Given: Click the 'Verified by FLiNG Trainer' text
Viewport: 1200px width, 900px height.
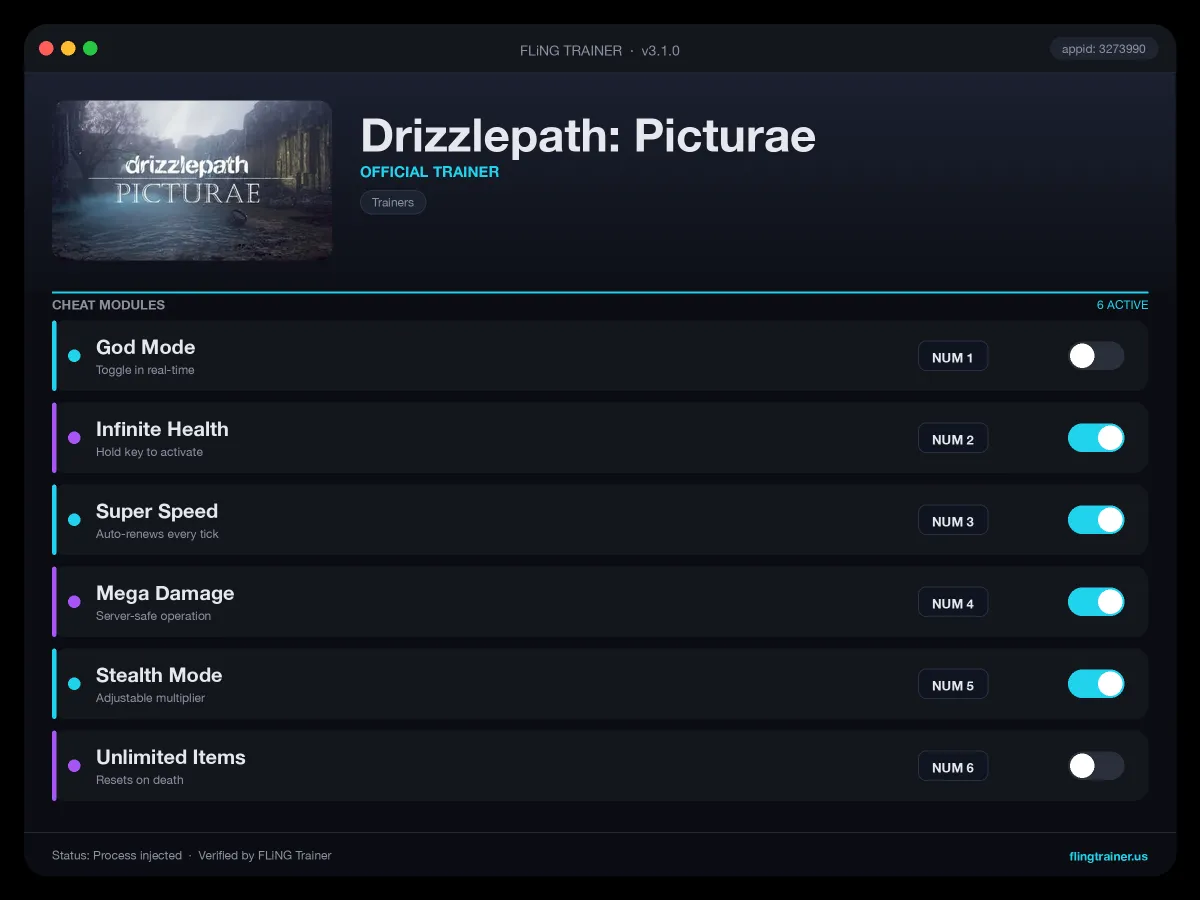Looking at the screenshot, I should coord(265,856).
